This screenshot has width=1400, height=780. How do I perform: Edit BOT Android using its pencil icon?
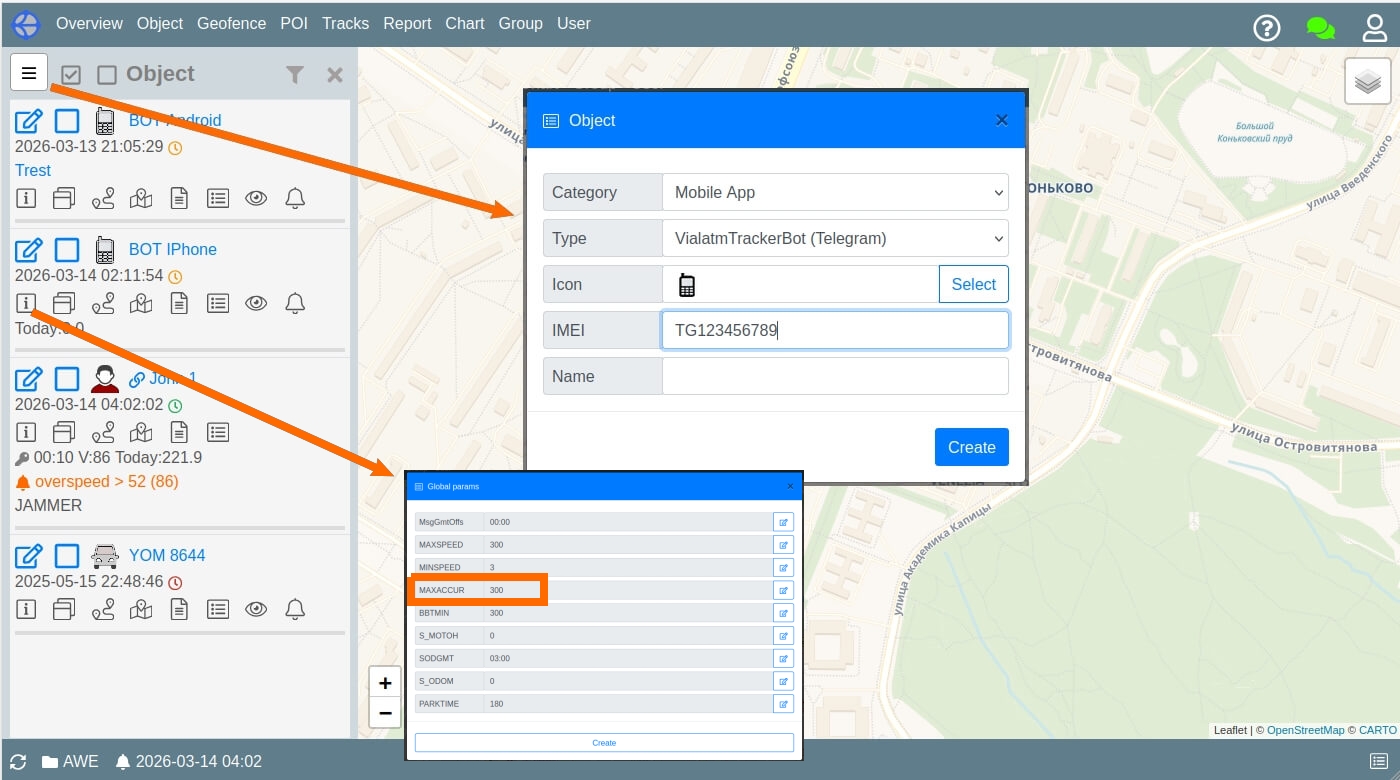tap(29, 120)
